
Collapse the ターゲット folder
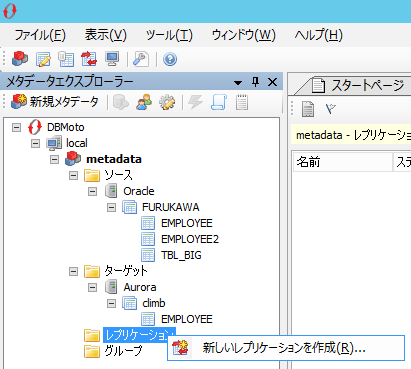73,271
